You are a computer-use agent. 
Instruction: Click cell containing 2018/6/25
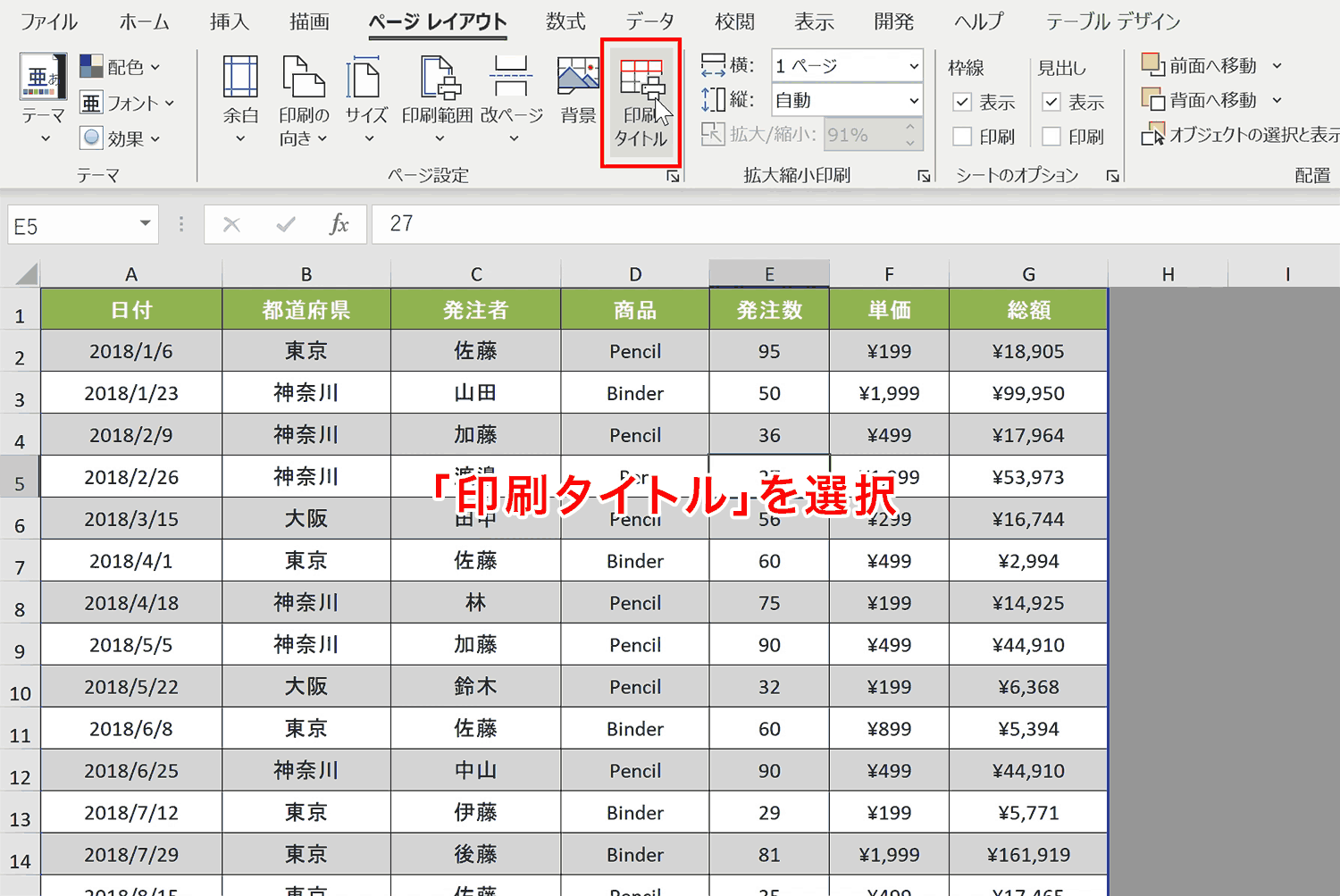point(131,771)
